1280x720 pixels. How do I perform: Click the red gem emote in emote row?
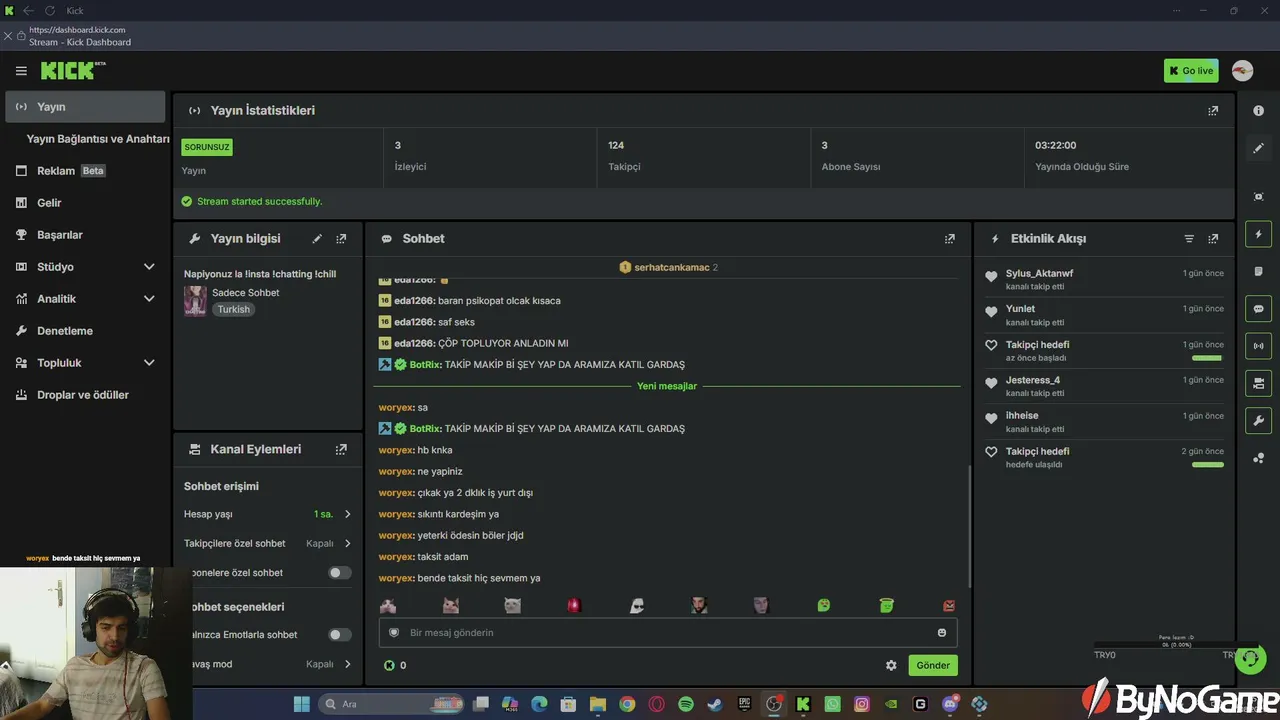point(574,605)
